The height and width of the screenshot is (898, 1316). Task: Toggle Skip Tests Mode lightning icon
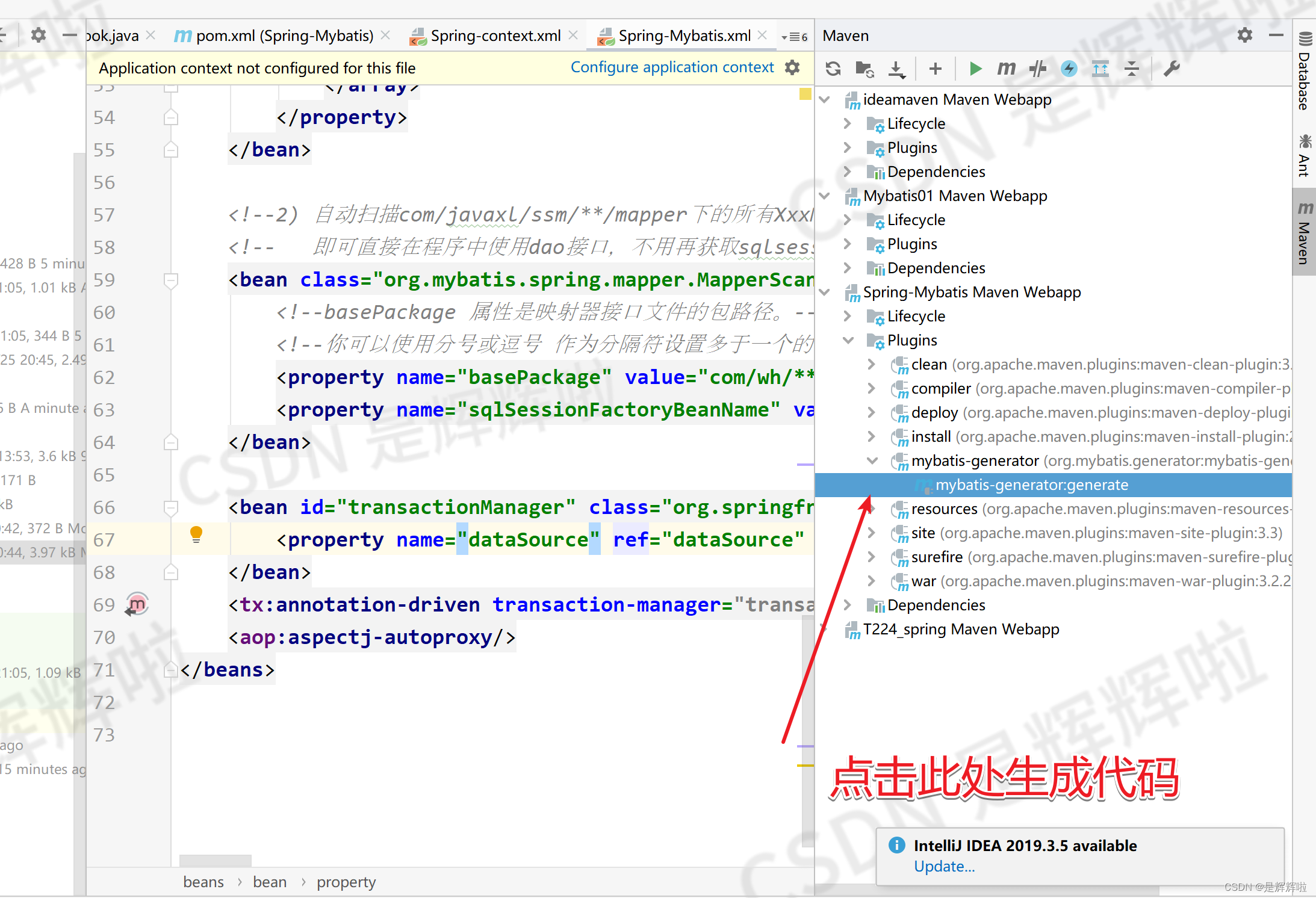tap(1069, 69)
